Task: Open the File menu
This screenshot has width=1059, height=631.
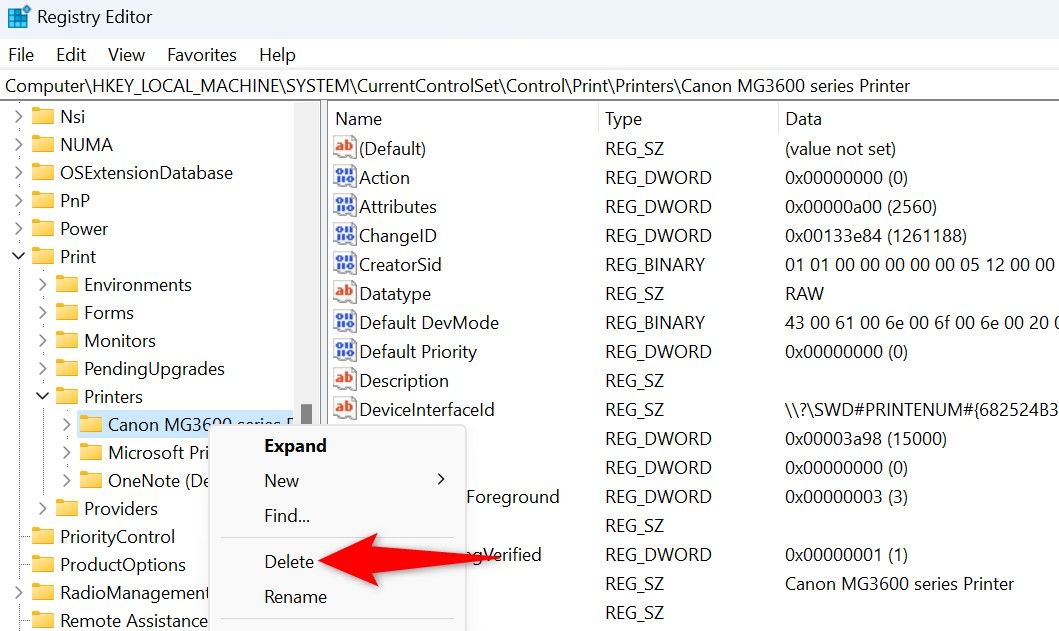Action: 21,55
